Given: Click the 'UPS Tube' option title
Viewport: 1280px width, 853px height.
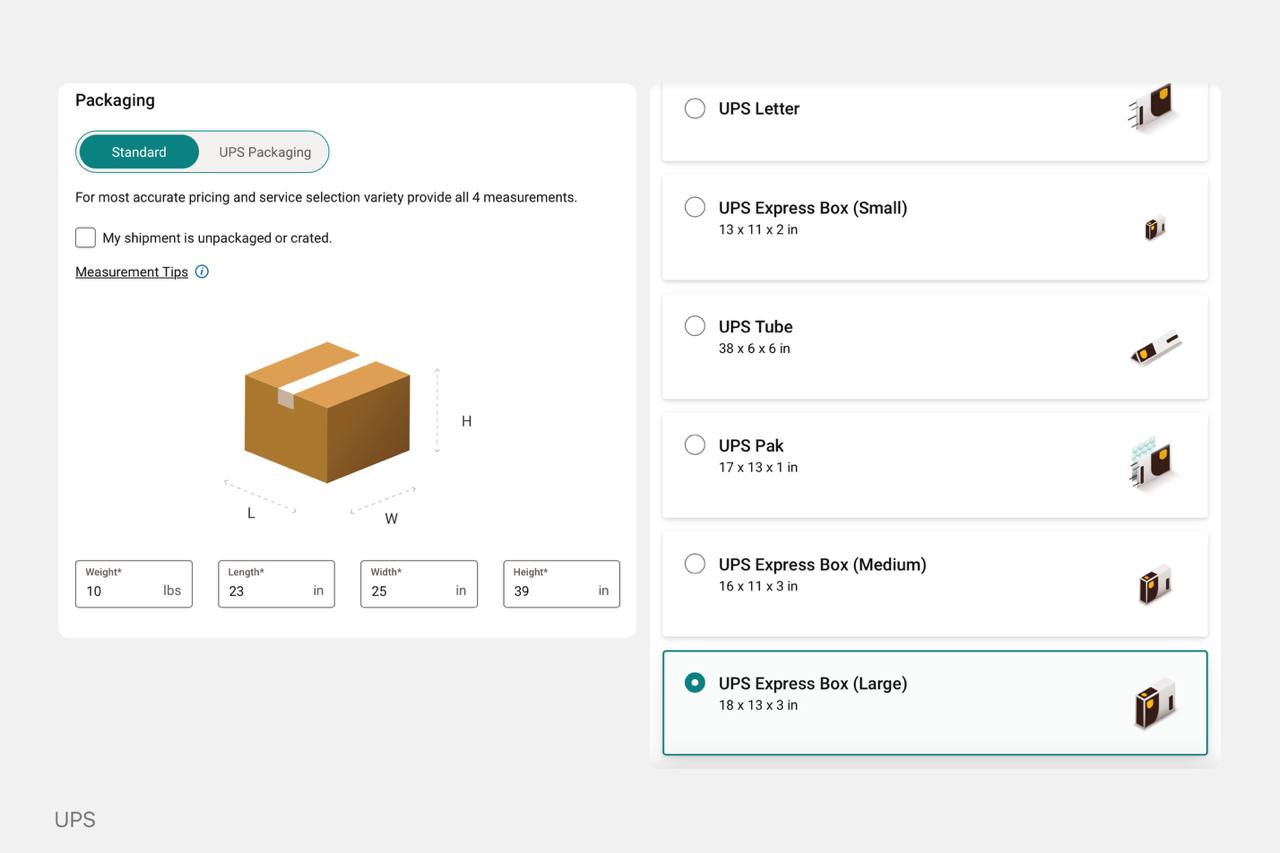Looking at the screenshot, I should 756,327.
